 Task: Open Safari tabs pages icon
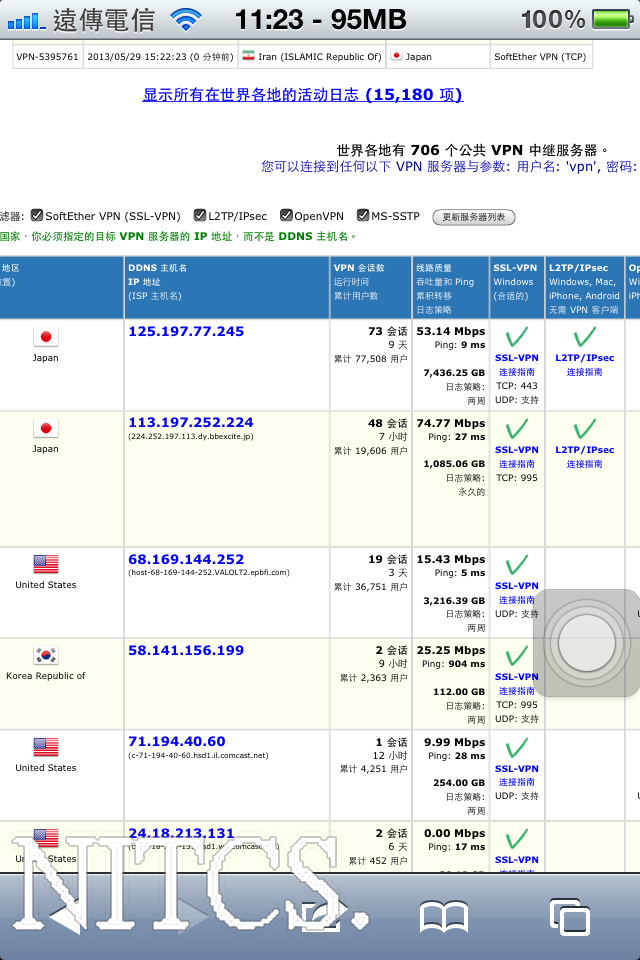(x=570, y=917)
